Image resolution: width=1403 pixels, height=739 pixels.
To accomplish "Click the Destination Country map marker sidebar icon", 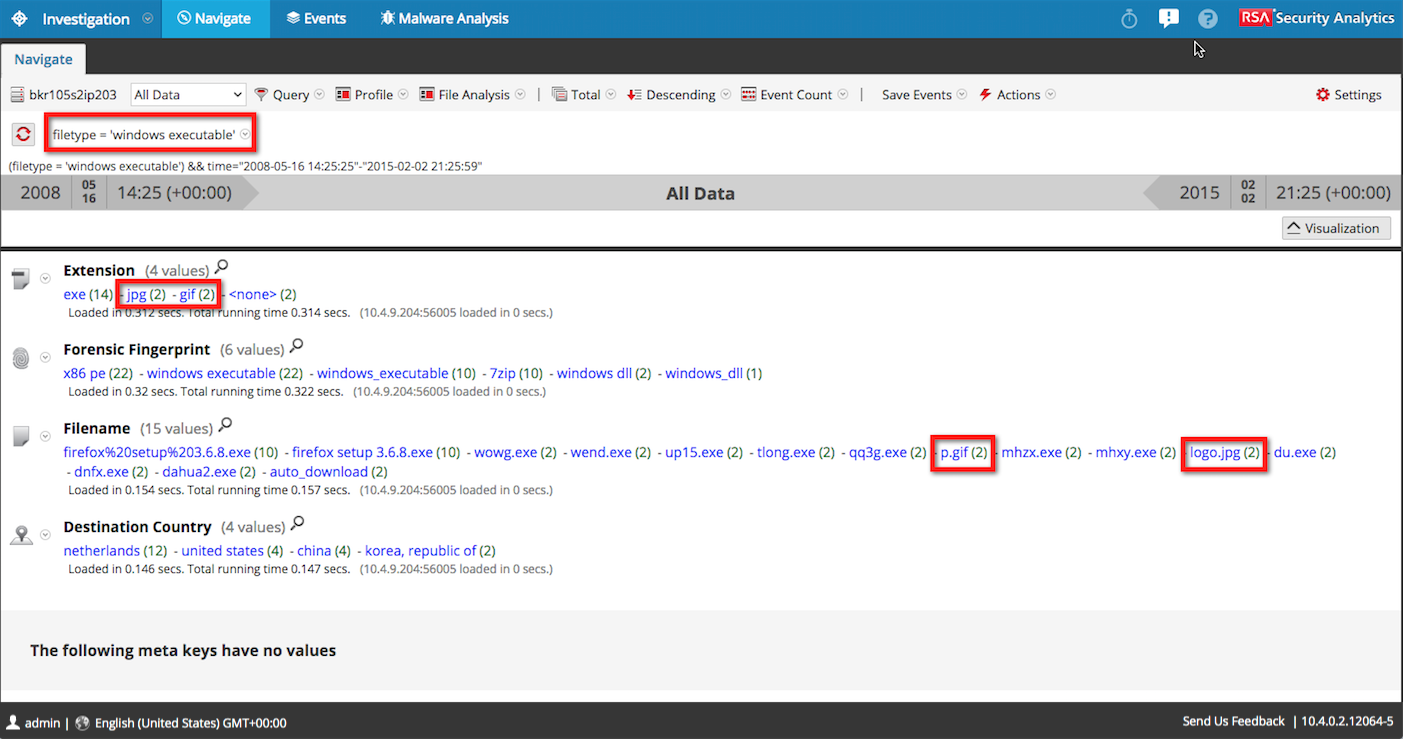I will tap(21, 534).
